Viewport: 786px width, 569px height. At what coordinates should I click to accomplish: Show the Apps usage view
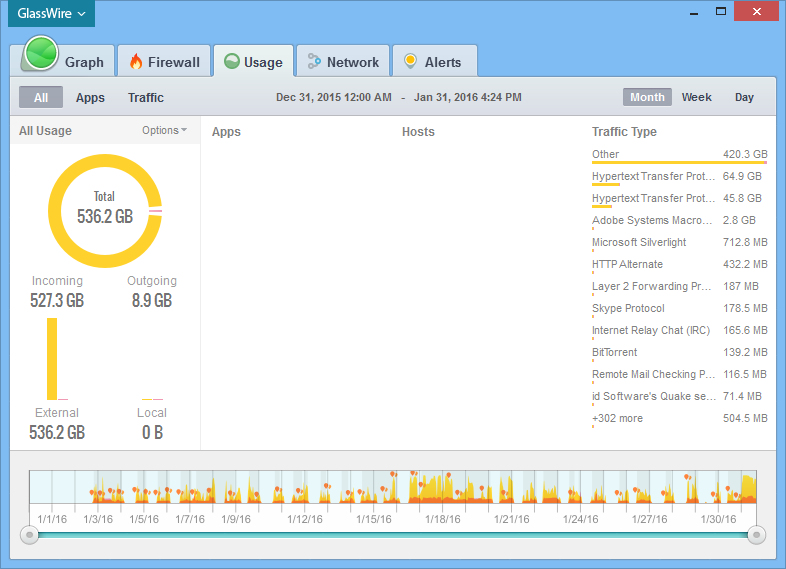point(90,98)
